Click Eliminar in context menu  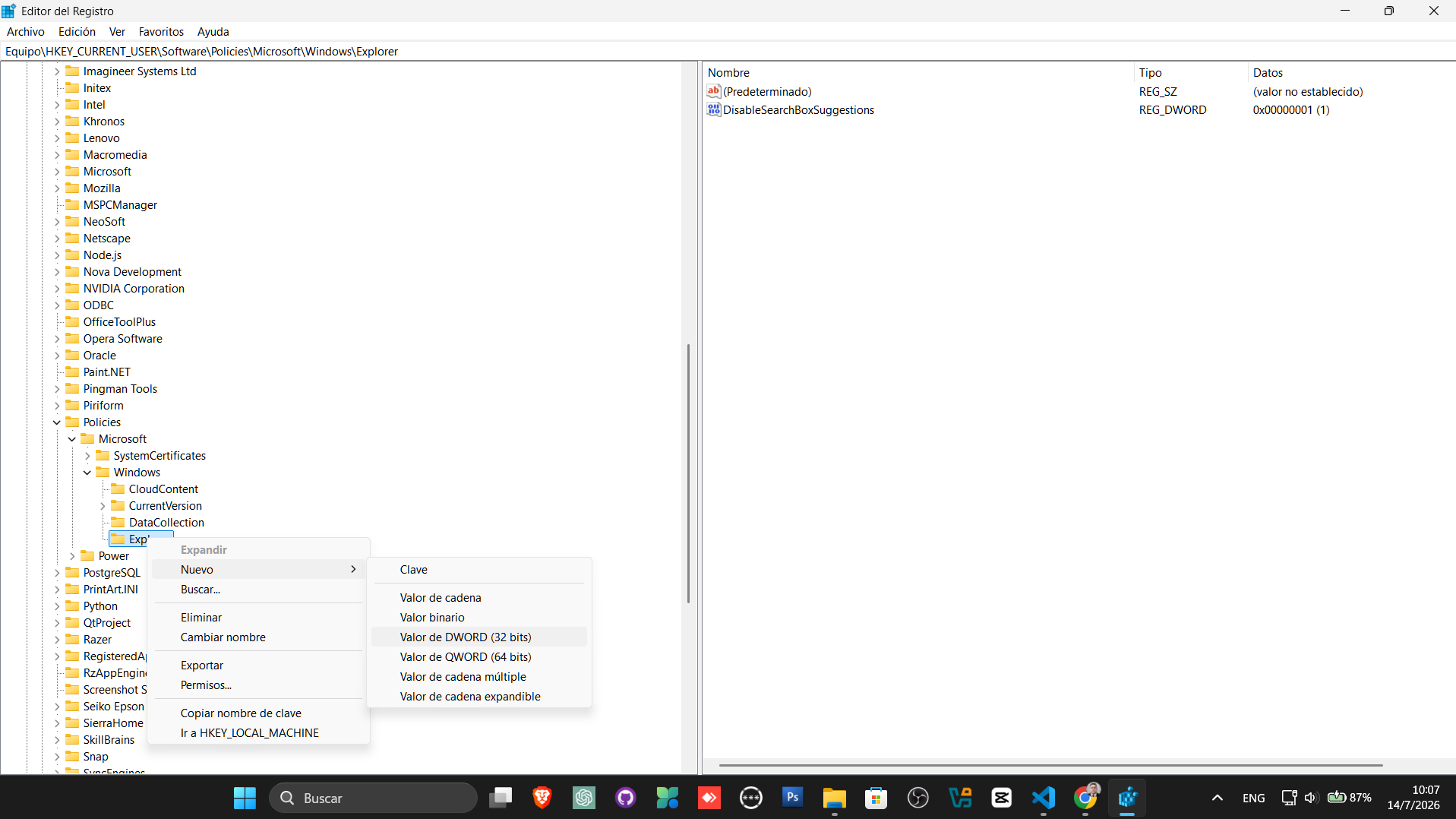(x=259, y=617)
